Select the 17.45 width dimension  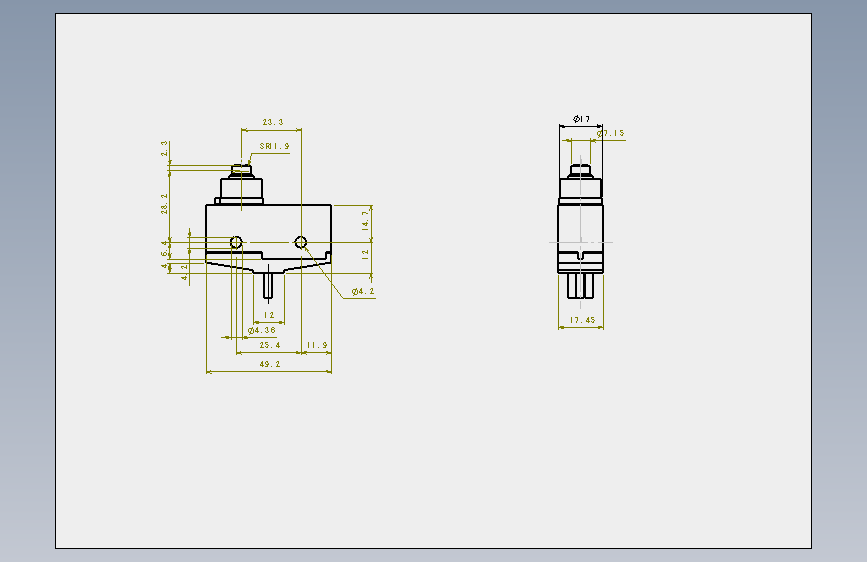point(582,320)
